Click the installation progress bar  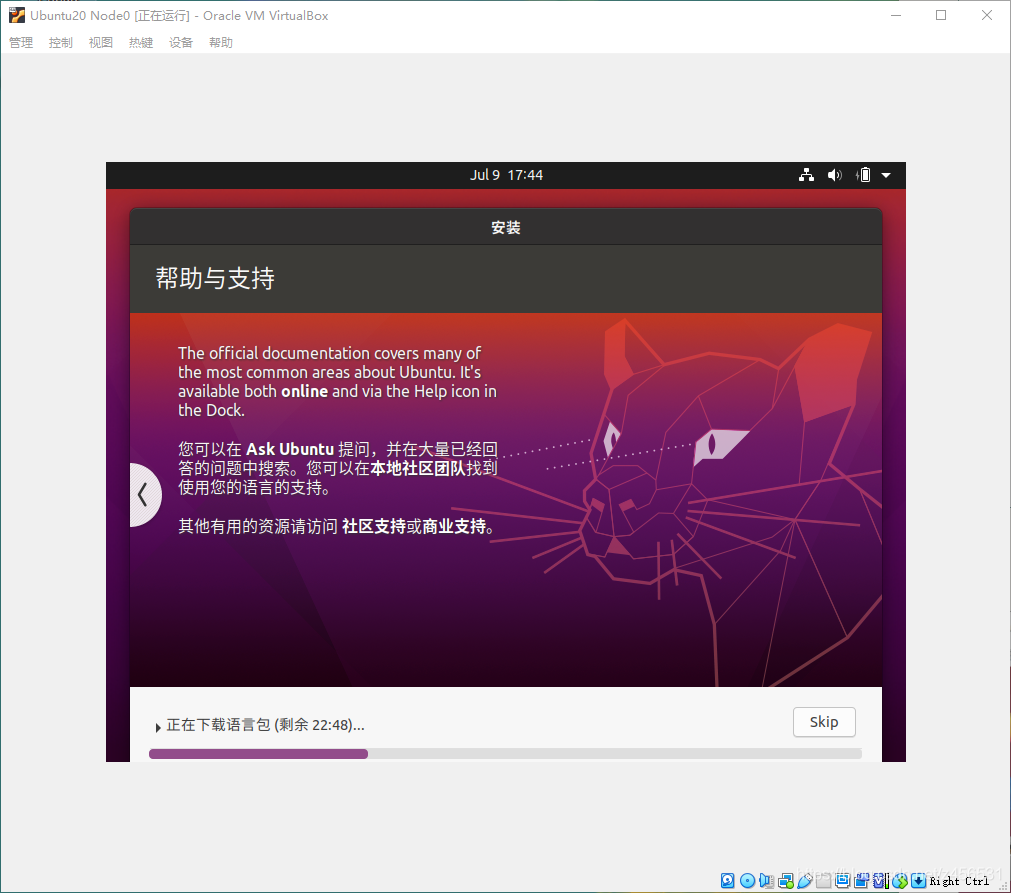506,754
